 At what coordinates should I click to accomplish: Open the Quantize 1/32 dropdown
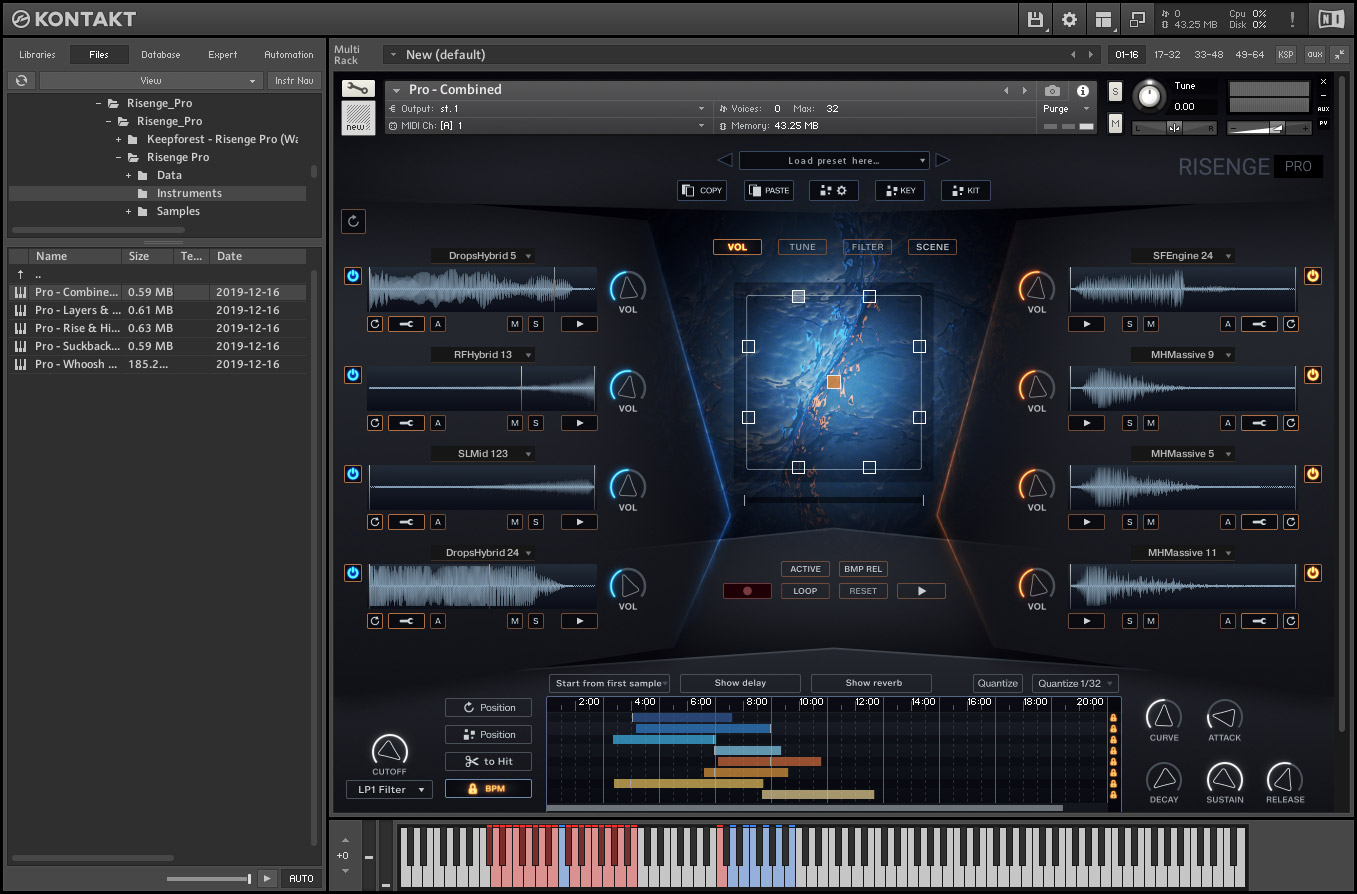pos(1075,684)
